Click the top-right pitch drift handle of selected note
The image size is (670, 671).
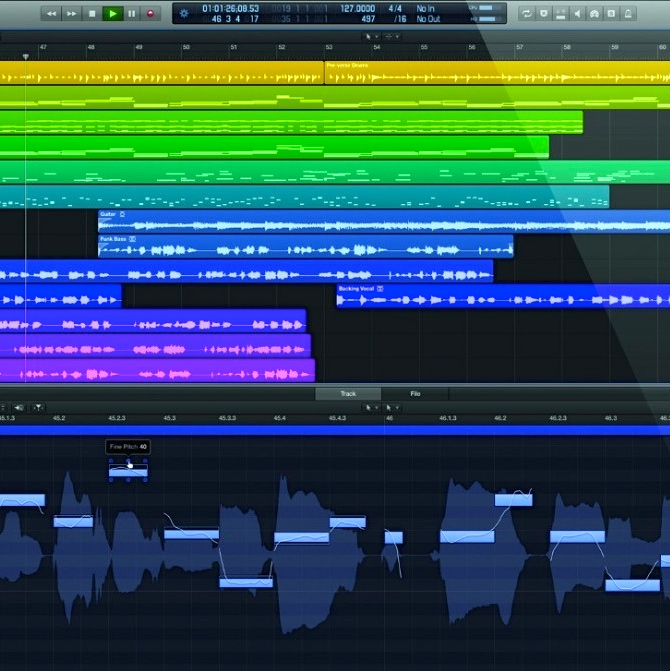[x=145, y=461]
